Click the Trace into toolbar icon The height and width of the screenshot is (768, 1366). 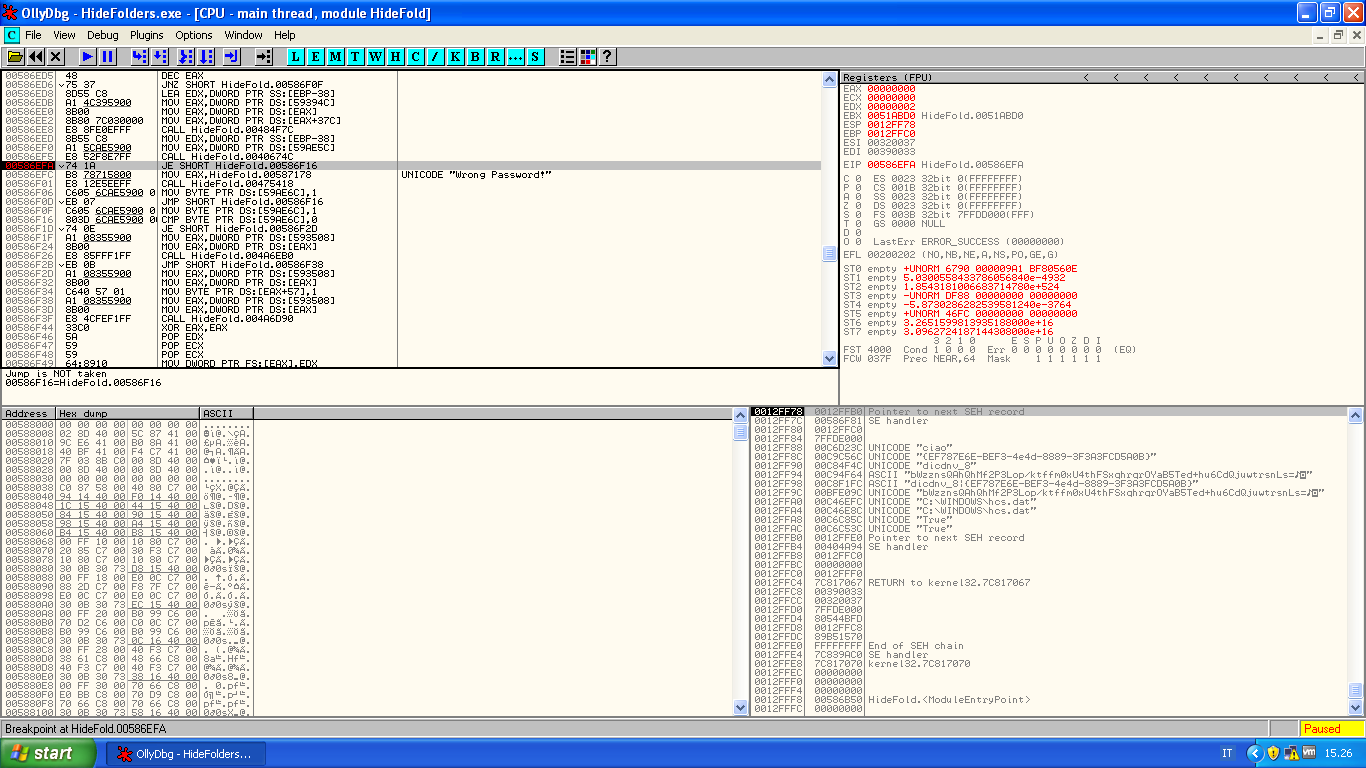tap(184, 57)
